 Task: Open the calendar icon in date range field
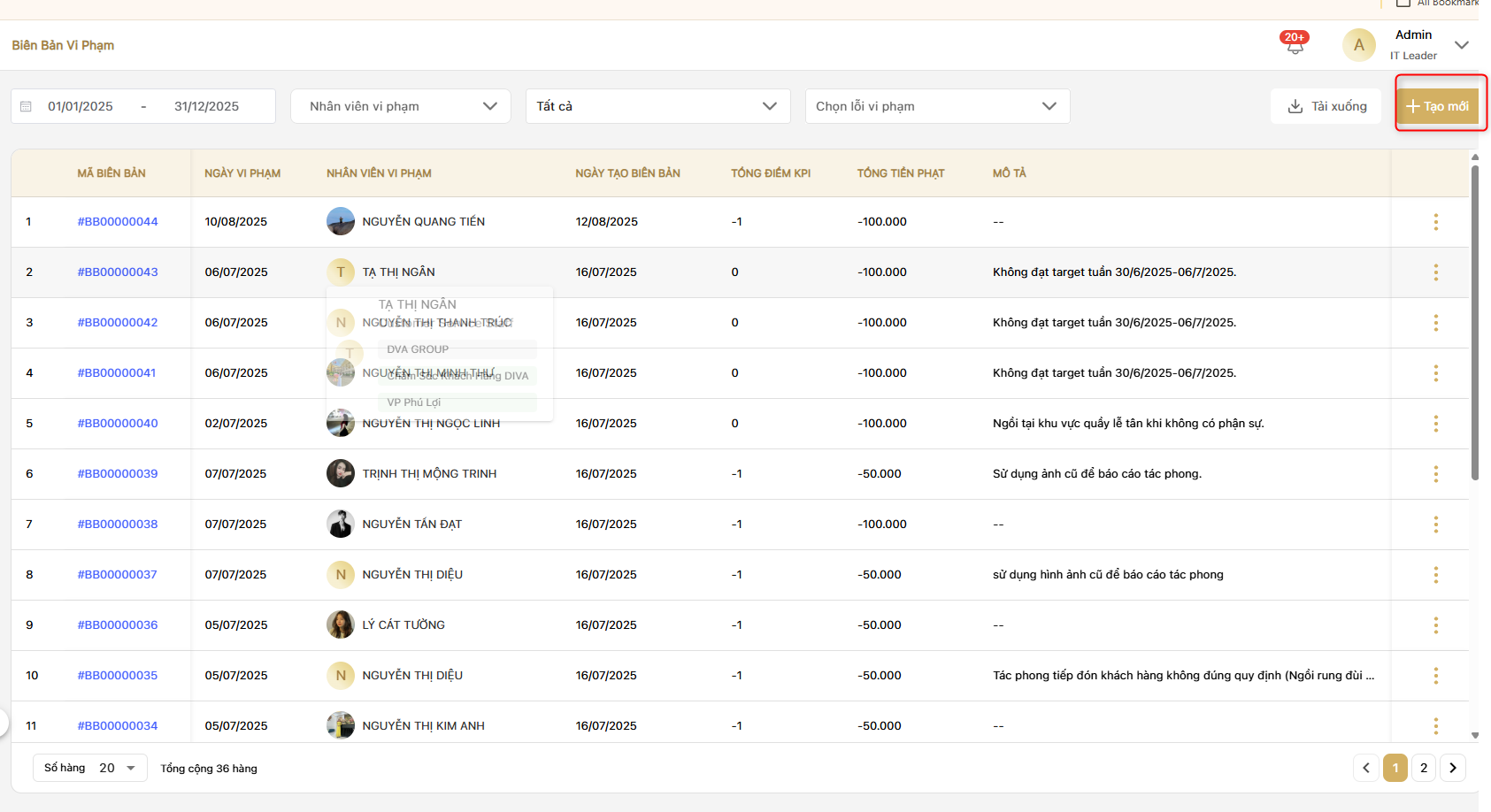pyautogui.click(x=26, y=106)
